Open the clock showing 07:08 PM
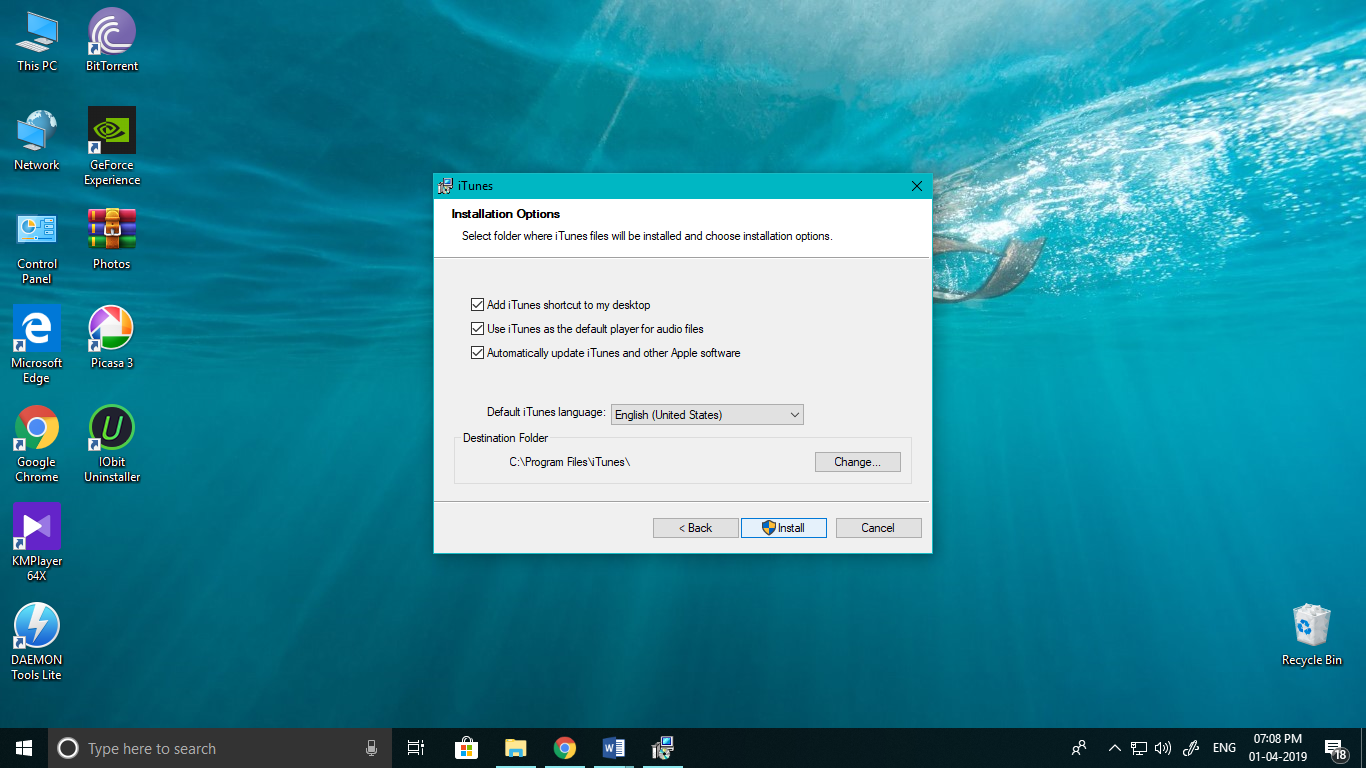This screenshot has height=768, width=1366. pos(1280,748)
